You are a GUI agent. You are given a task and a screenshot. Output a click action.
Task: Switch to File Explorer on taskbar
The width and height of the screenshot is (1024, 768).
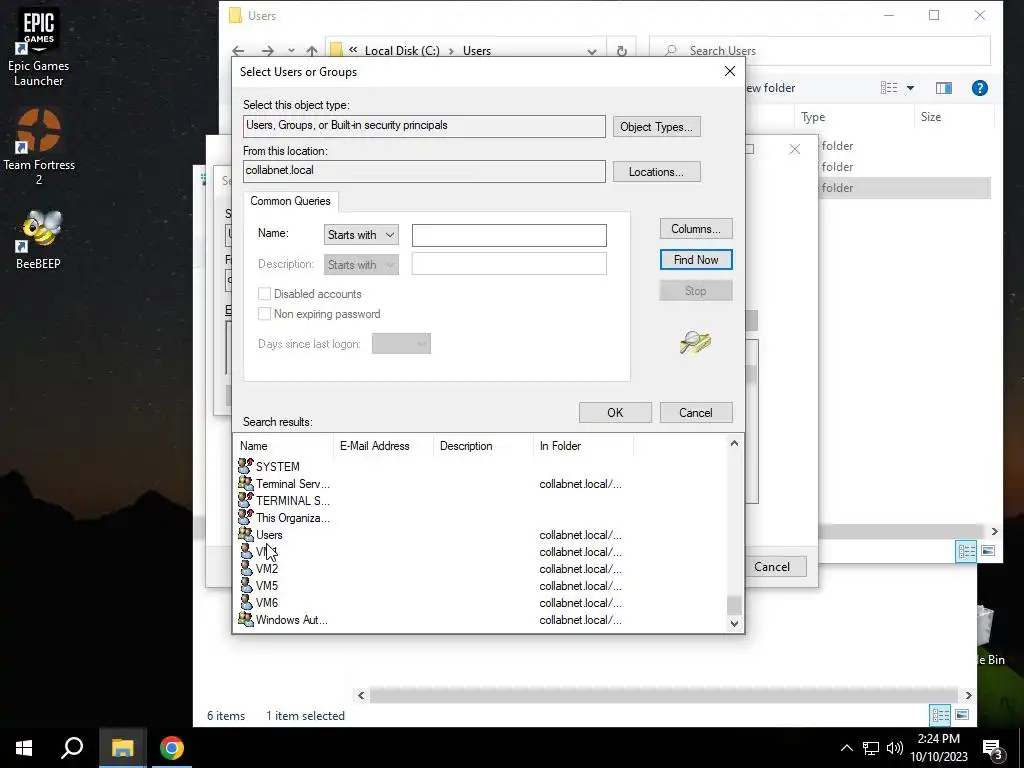(x=122, y=748)
